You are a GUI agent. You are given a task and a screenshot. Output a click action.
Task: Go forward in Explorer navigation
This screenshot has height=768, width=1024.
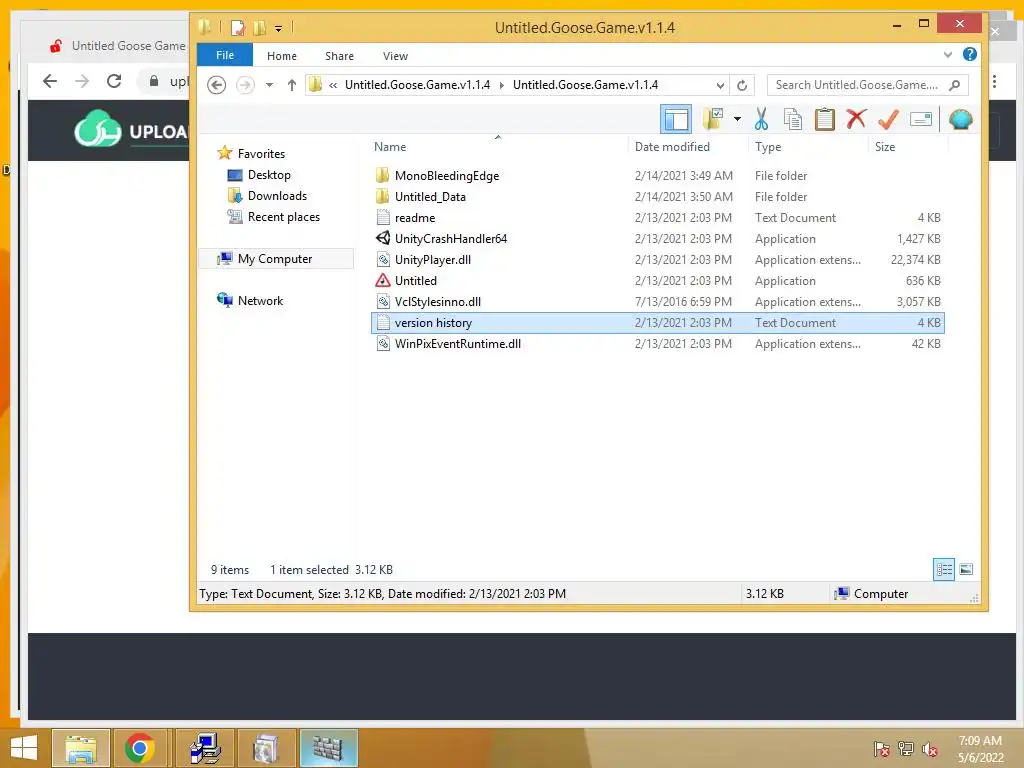tap(245, 85)
